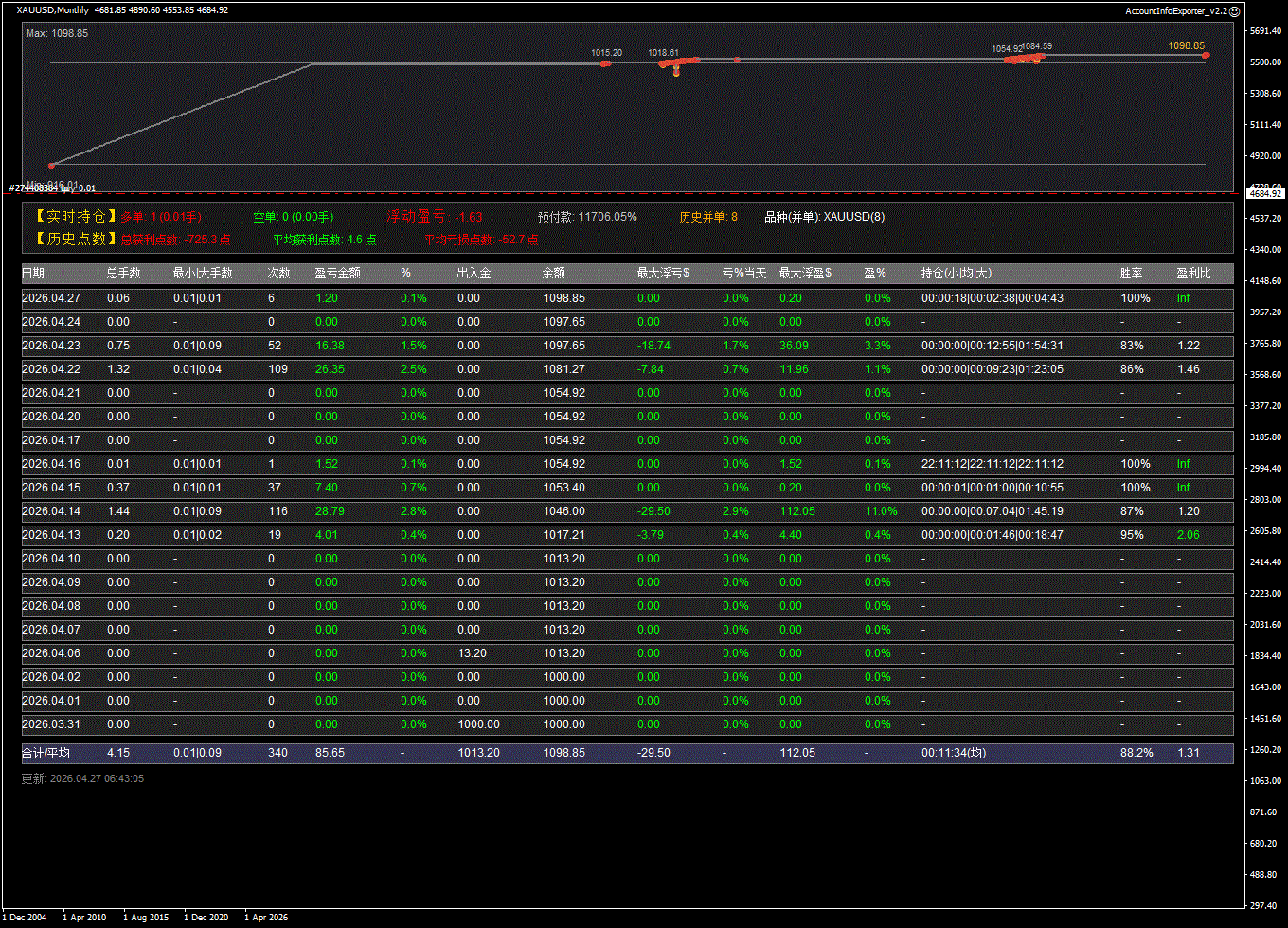Click the 品种(并单) XAUUSD(8) text
1288x928 pixels.
824,217
